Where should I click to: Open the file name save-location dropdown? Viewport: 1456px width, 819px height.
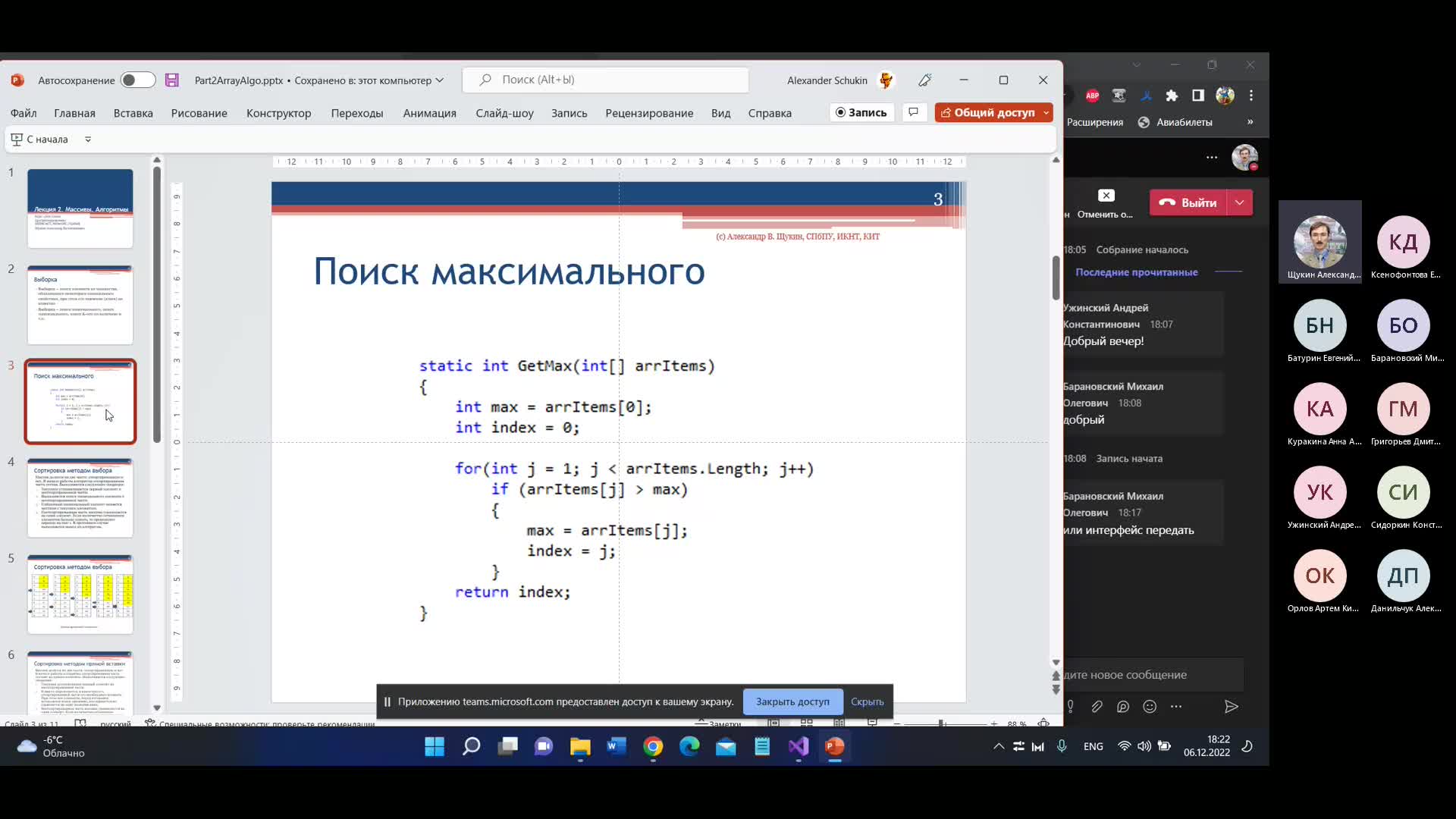click(x=440, y=80)
